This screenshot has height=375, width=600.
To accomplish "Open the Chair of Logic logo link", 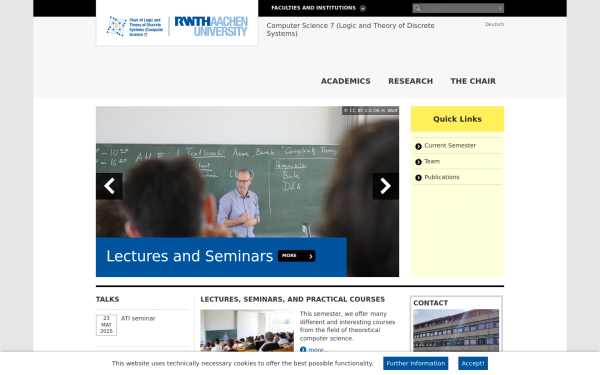I will coord(135,26).
